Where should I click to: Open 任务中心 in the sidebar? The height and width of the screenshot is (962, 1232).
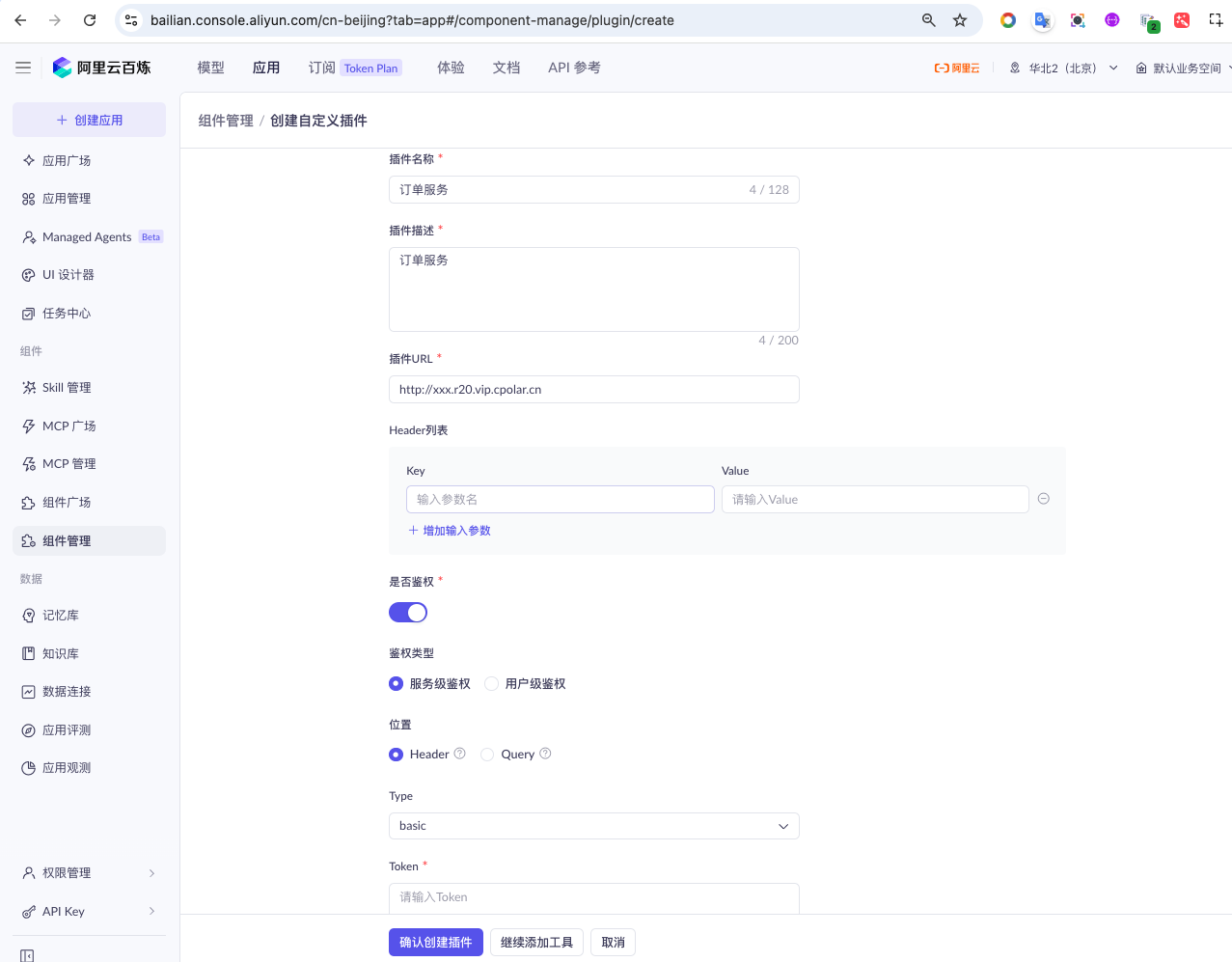[89, 314]
